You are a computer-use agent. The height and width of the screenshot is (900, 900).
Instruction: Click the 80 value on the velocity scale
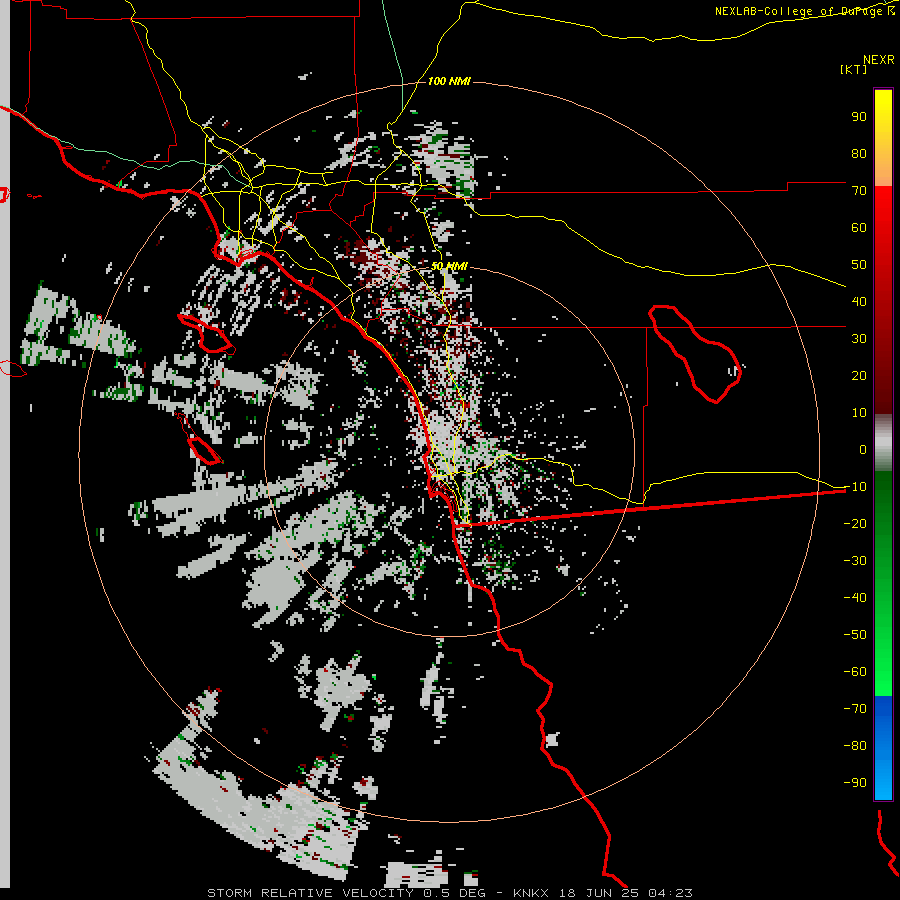(859, 154)
